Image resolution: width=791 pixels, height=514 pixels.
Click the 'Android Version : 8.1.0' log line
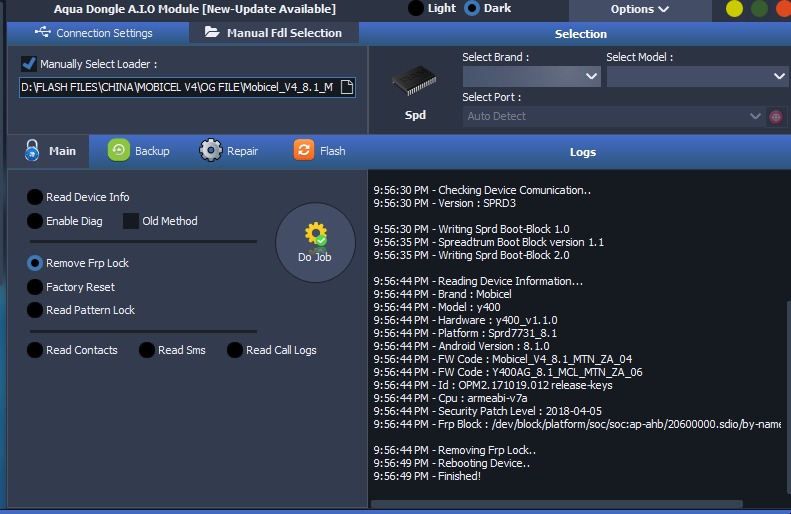[x=462, y=346]
